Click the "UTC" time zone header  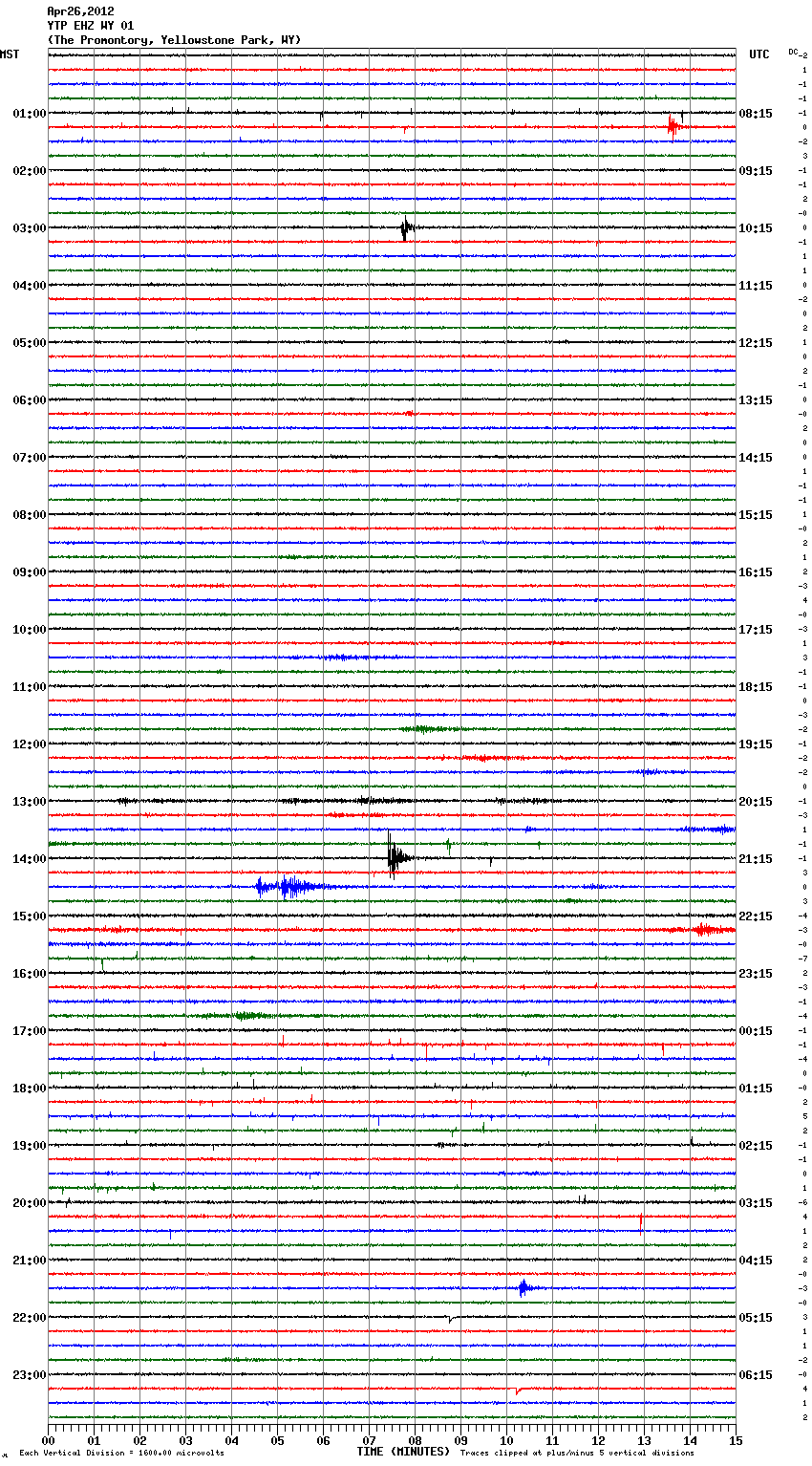click(x=759, y=54)
